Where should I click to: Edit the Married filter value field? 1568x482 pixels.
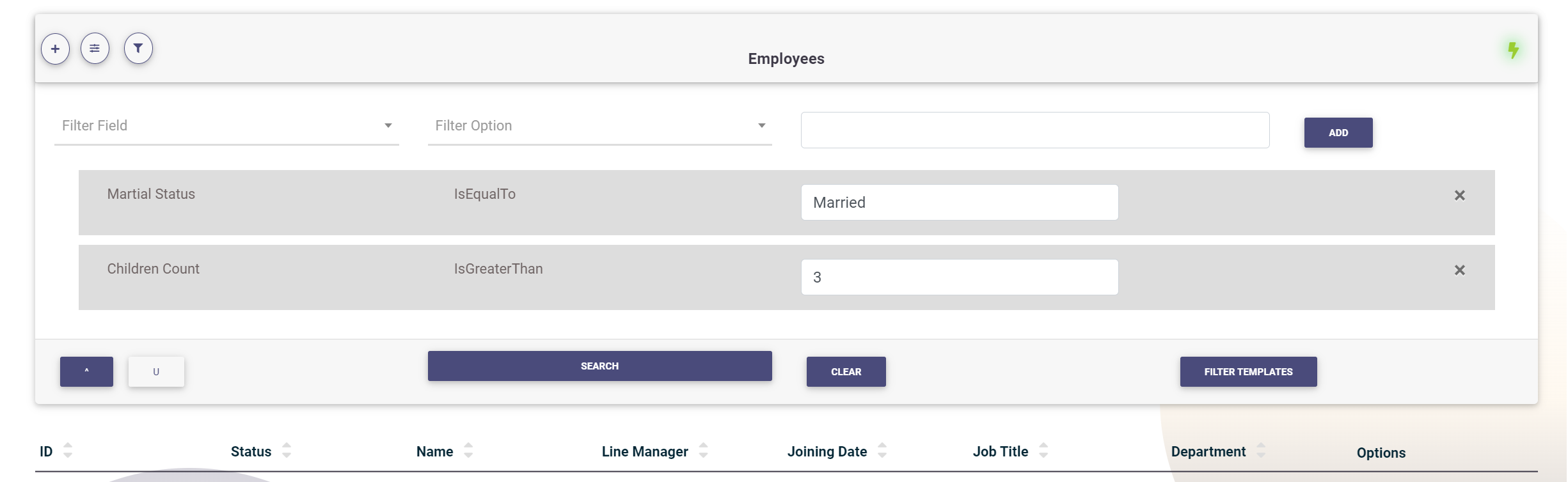[x=959, y=203]
